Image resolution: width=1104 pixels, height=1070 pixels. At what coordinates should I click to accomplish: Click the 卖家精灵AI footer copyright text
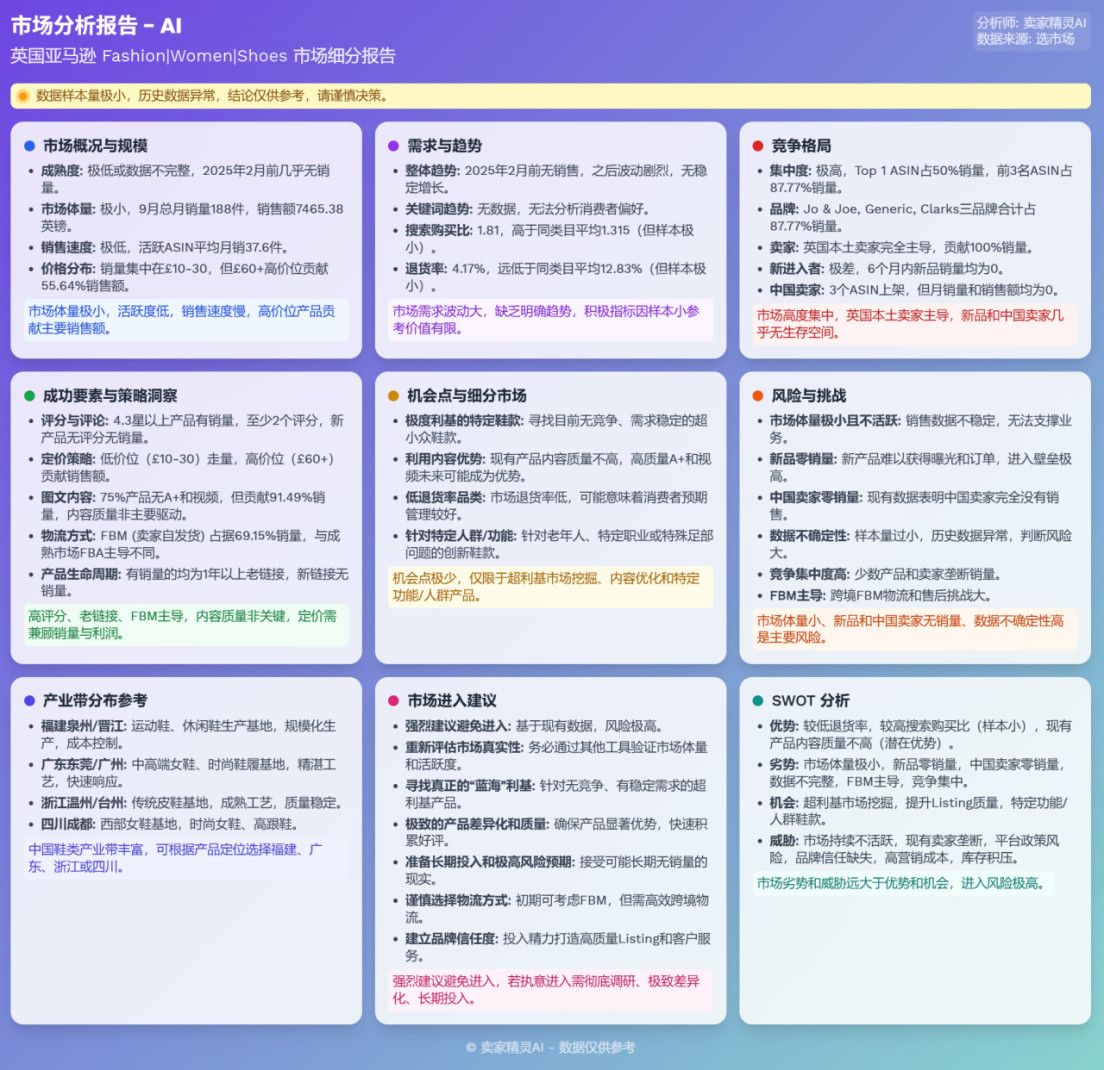[x=550, y=1047]
